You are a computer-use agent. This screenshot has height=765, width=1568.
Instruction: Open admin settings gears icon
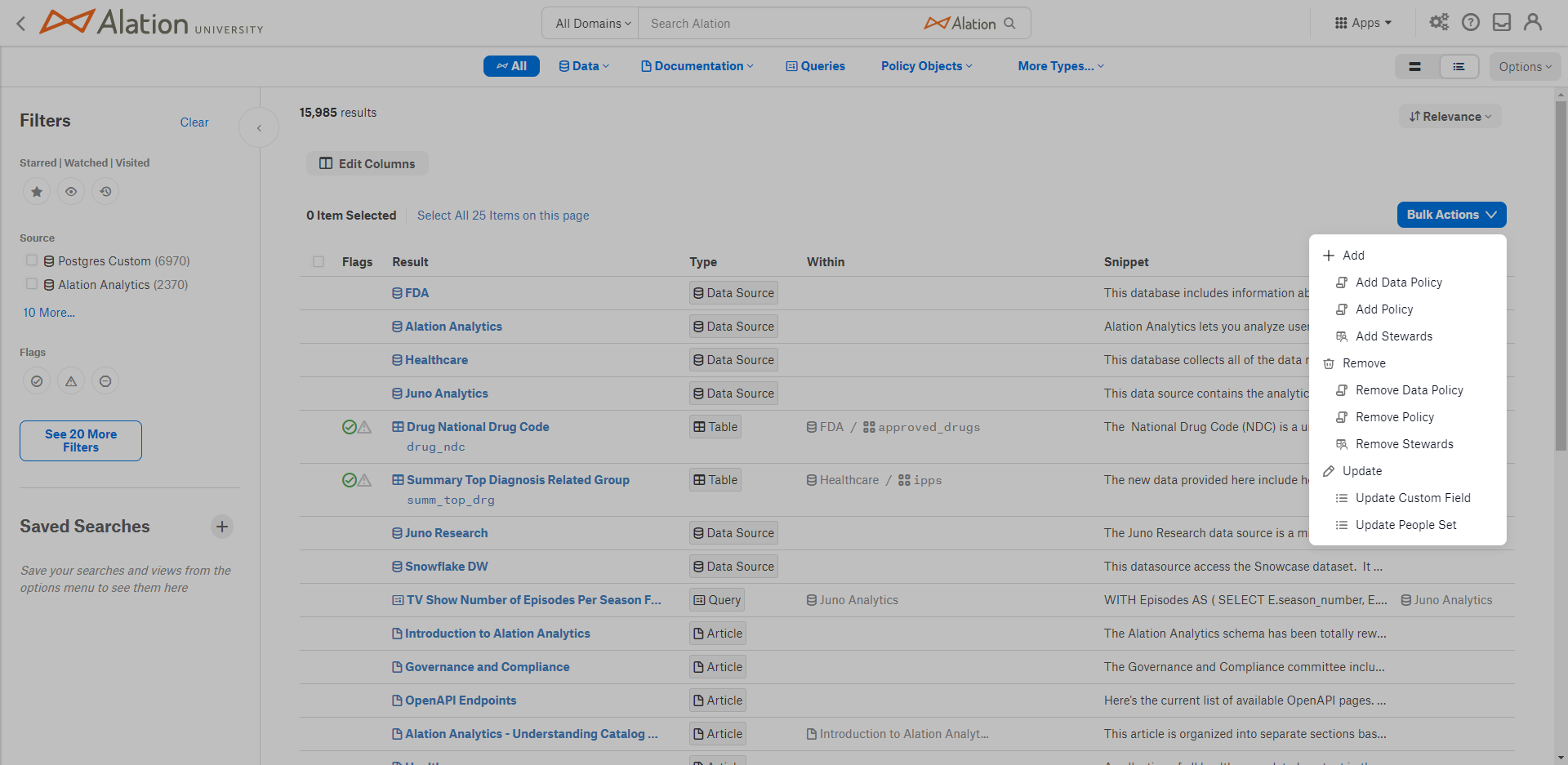pos(1439,23)
